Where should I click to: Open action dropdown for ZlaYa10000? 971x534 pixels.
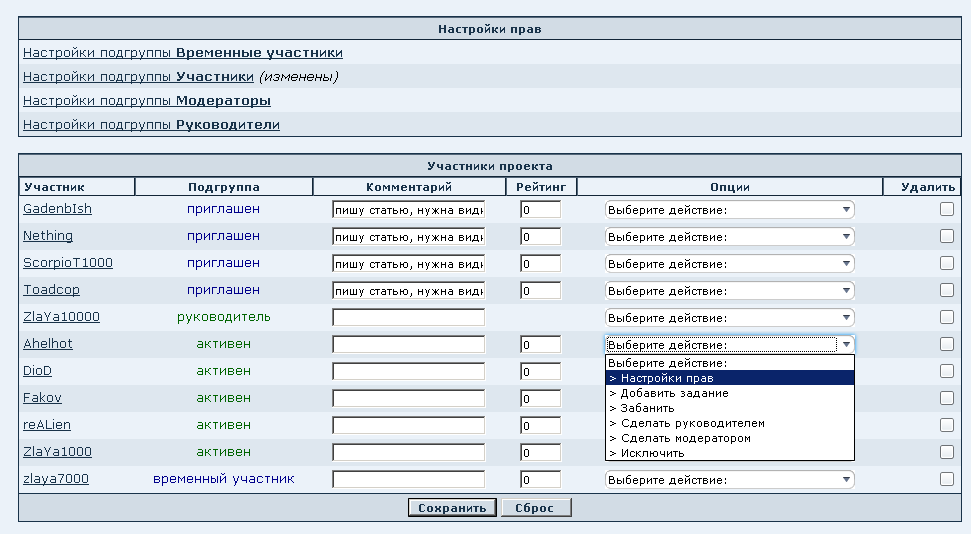point(729,318)
